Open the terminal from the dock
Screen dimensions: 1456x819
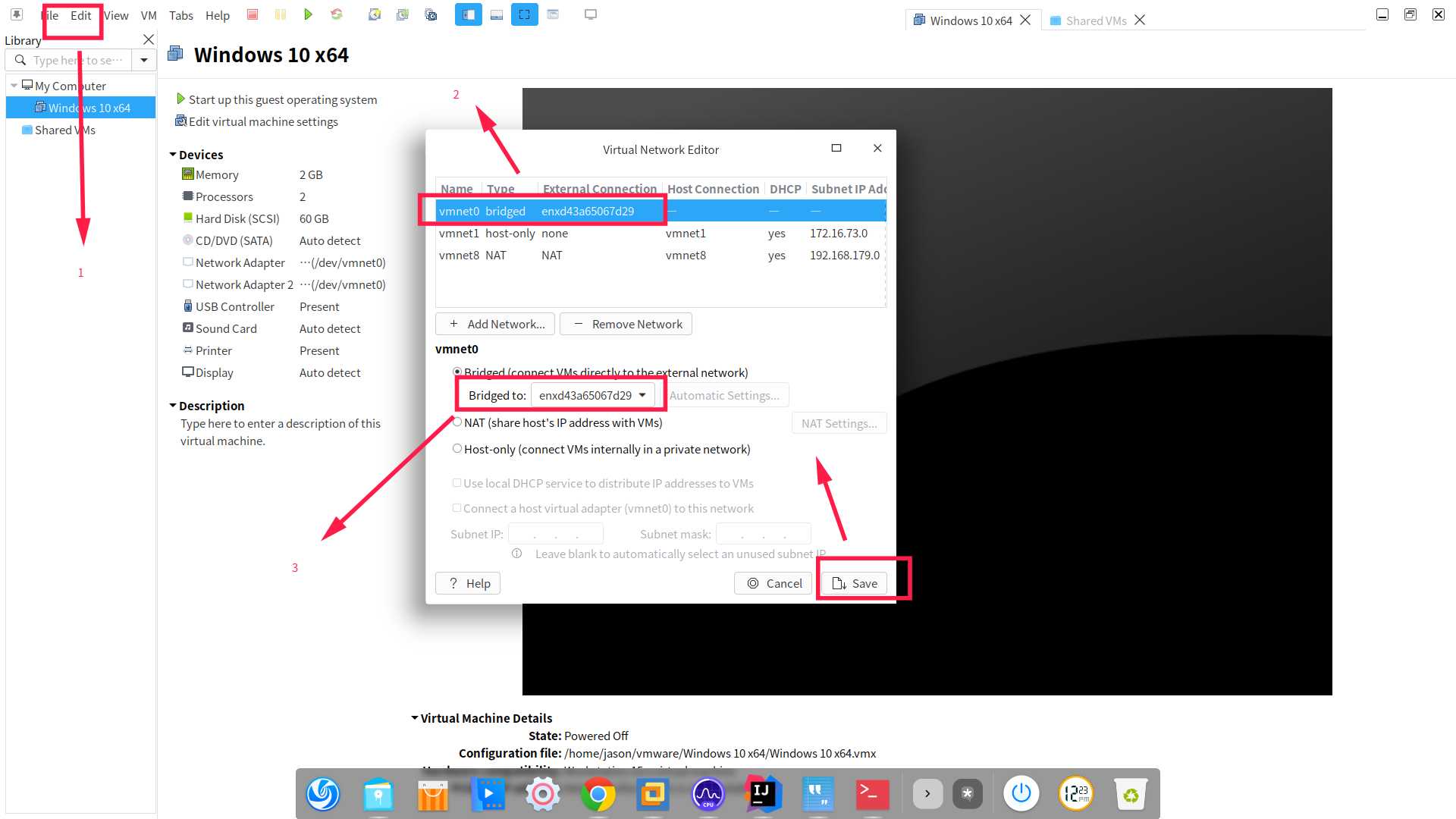click(x=873, y=794)
